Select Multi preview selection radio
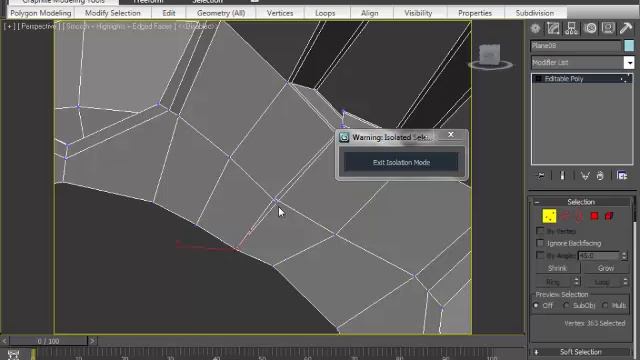 coord(605,305)
